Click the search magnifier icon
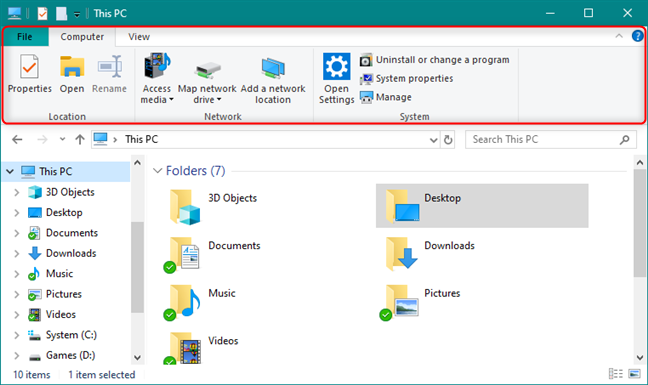This screenshot has width=648, height=385. [x=624, y=140]
